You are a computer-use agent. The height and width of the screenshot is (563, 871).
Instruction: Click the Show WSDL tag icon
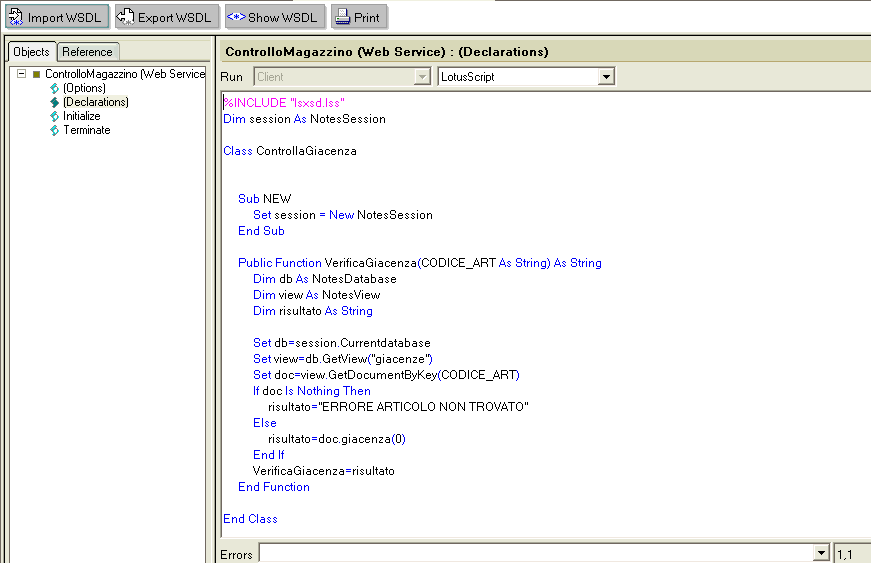[x=236, y=17]
